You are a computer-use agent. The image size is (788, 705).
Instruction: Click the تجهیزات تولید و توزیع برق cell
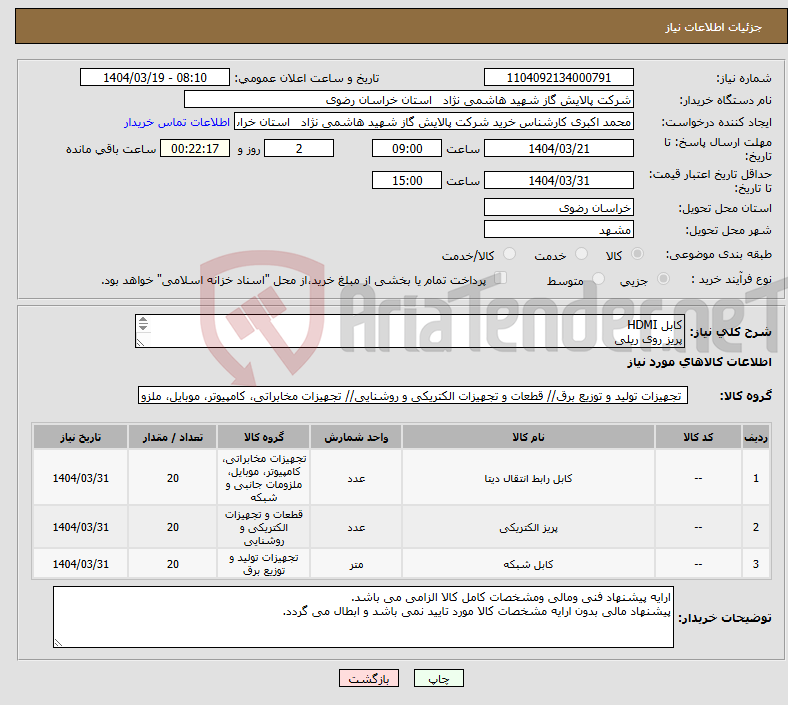point(264,564)
